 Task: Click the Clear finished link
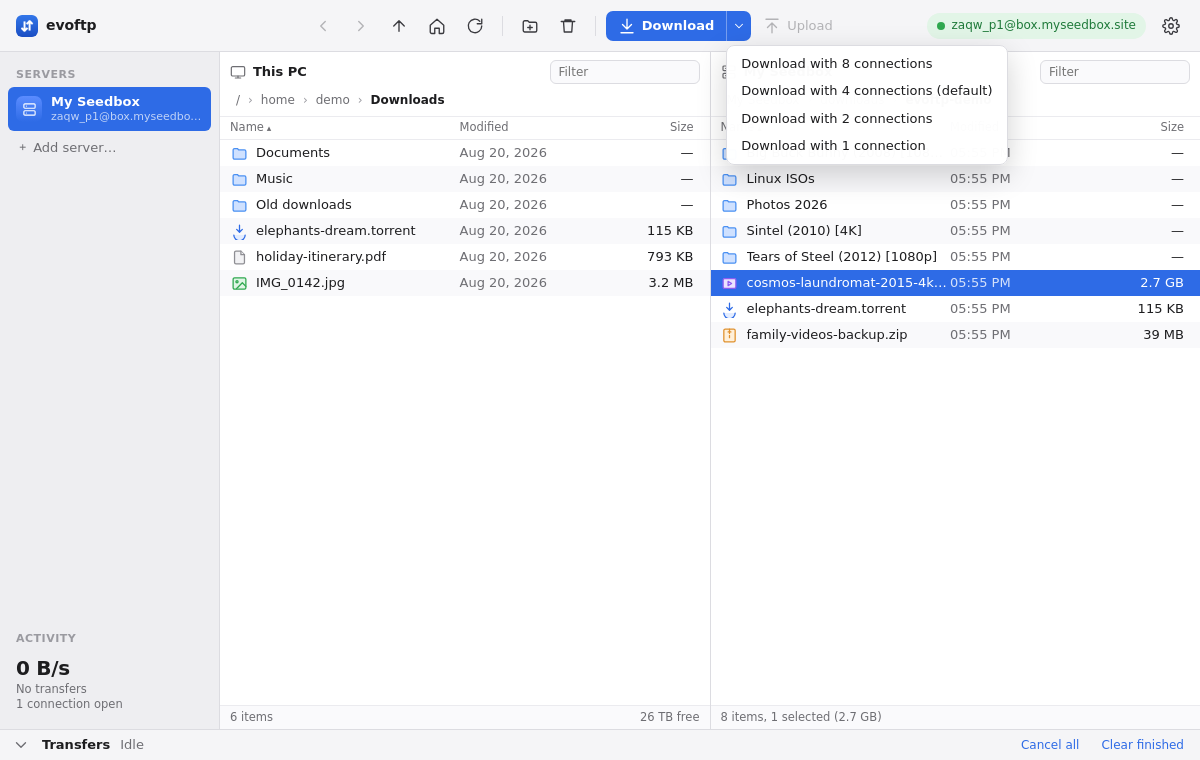pyautogui.click(x=1142, y=745)
